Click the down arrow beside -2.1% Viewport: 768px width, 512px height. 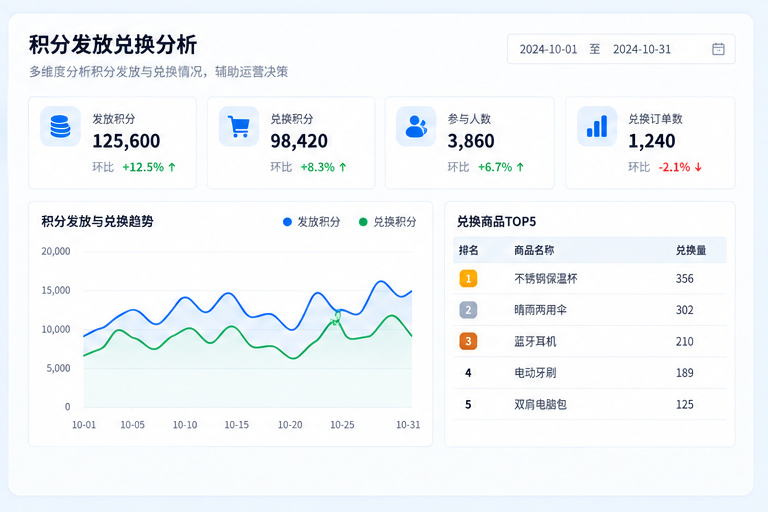click(698, 167)
